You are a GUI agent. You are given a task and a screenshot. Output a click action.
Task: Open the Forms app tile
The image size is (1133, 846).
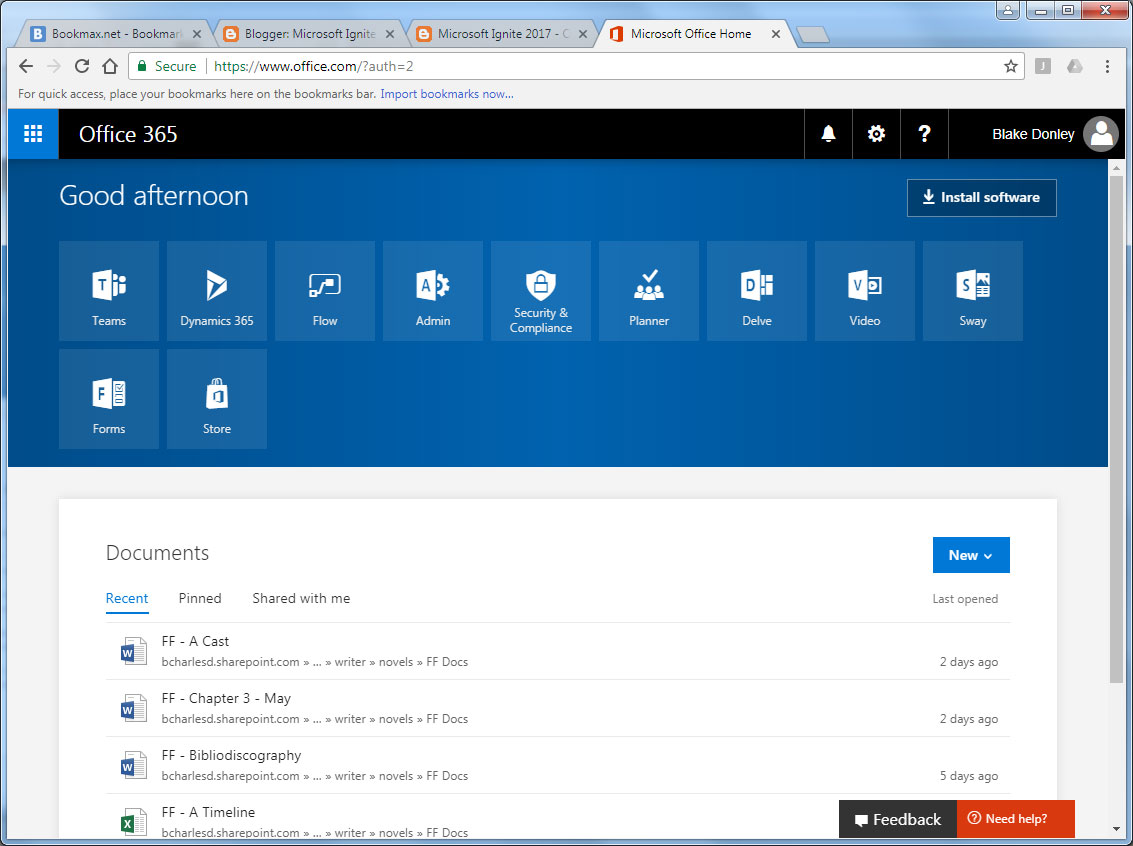(x=109, y=399)
